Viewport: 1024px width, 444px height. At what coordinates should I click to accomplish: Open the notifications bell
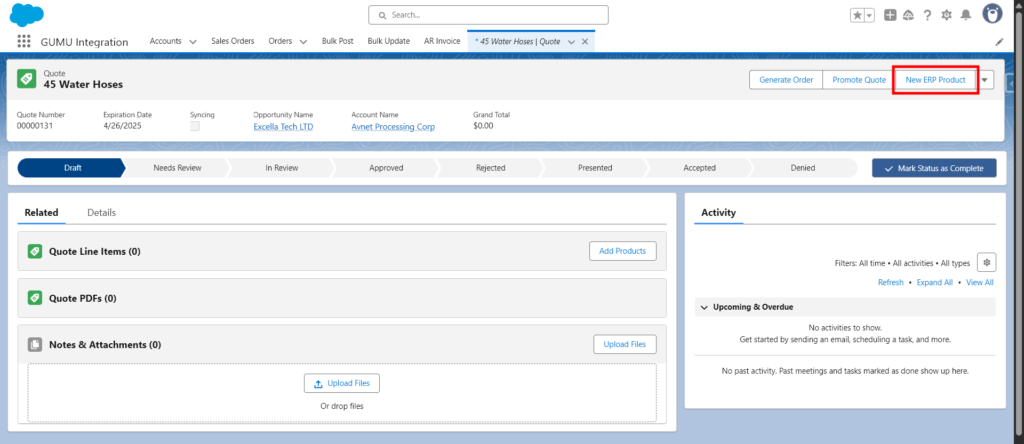click(965, 15)
